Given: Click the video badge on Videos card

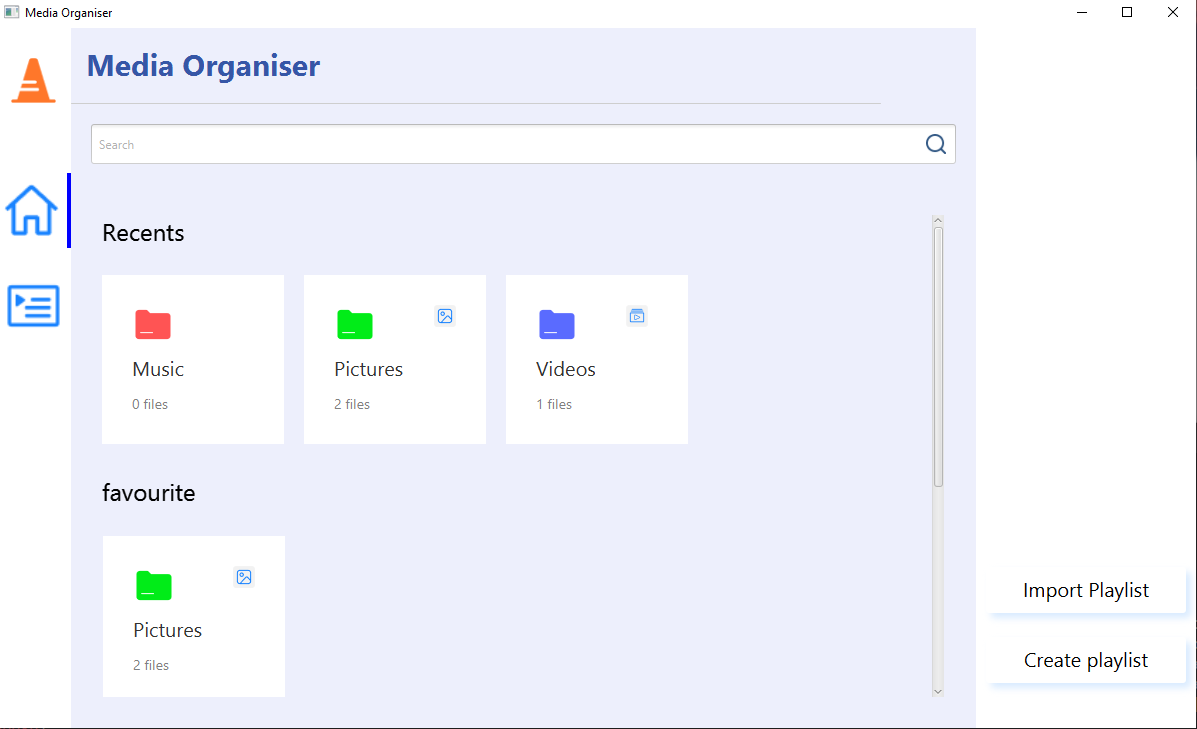Looking at the screenshot, I should click(637, 316).
